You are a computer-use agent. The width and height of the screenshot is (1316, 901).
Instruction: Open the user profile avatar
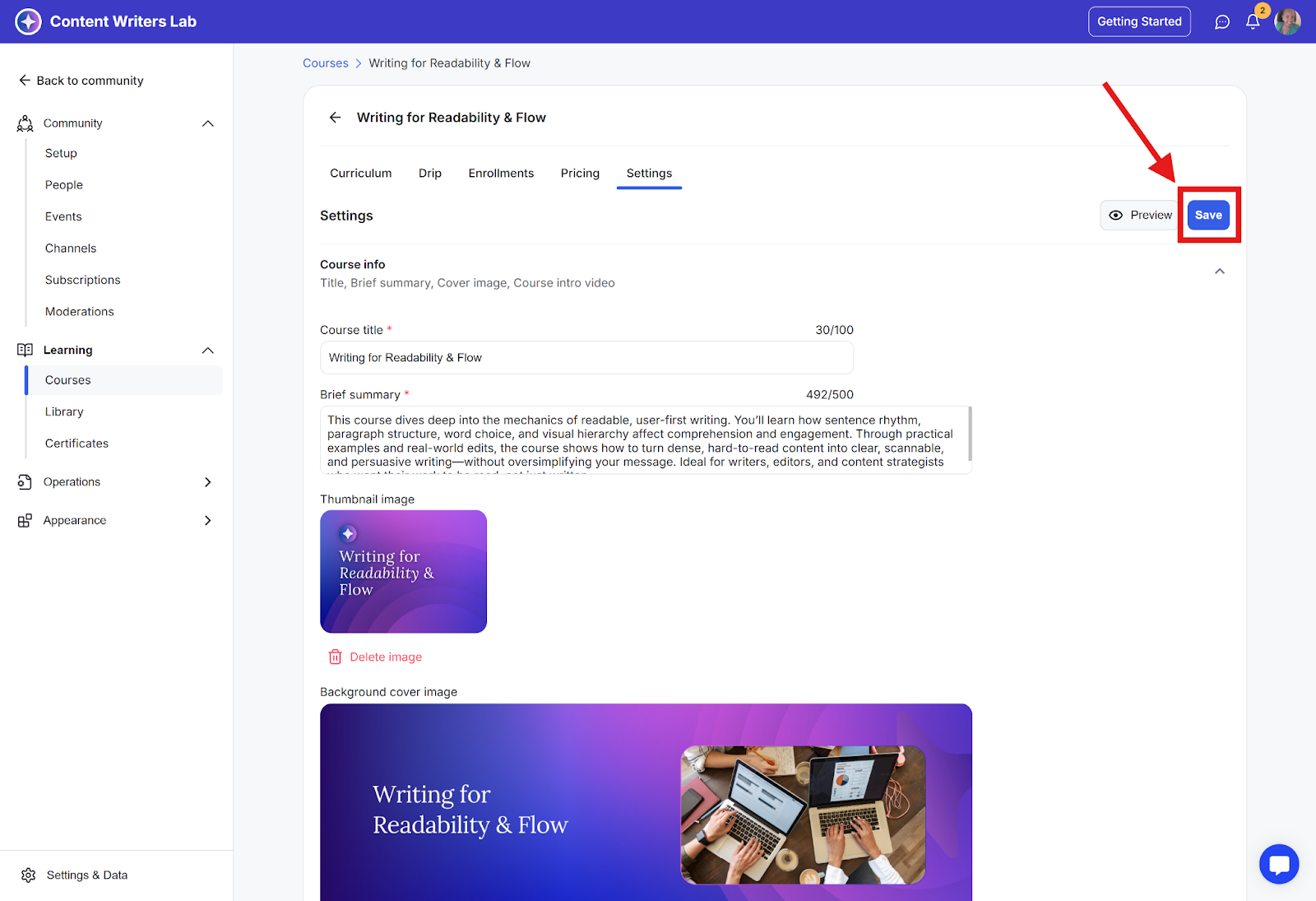tap(1287, 22)
